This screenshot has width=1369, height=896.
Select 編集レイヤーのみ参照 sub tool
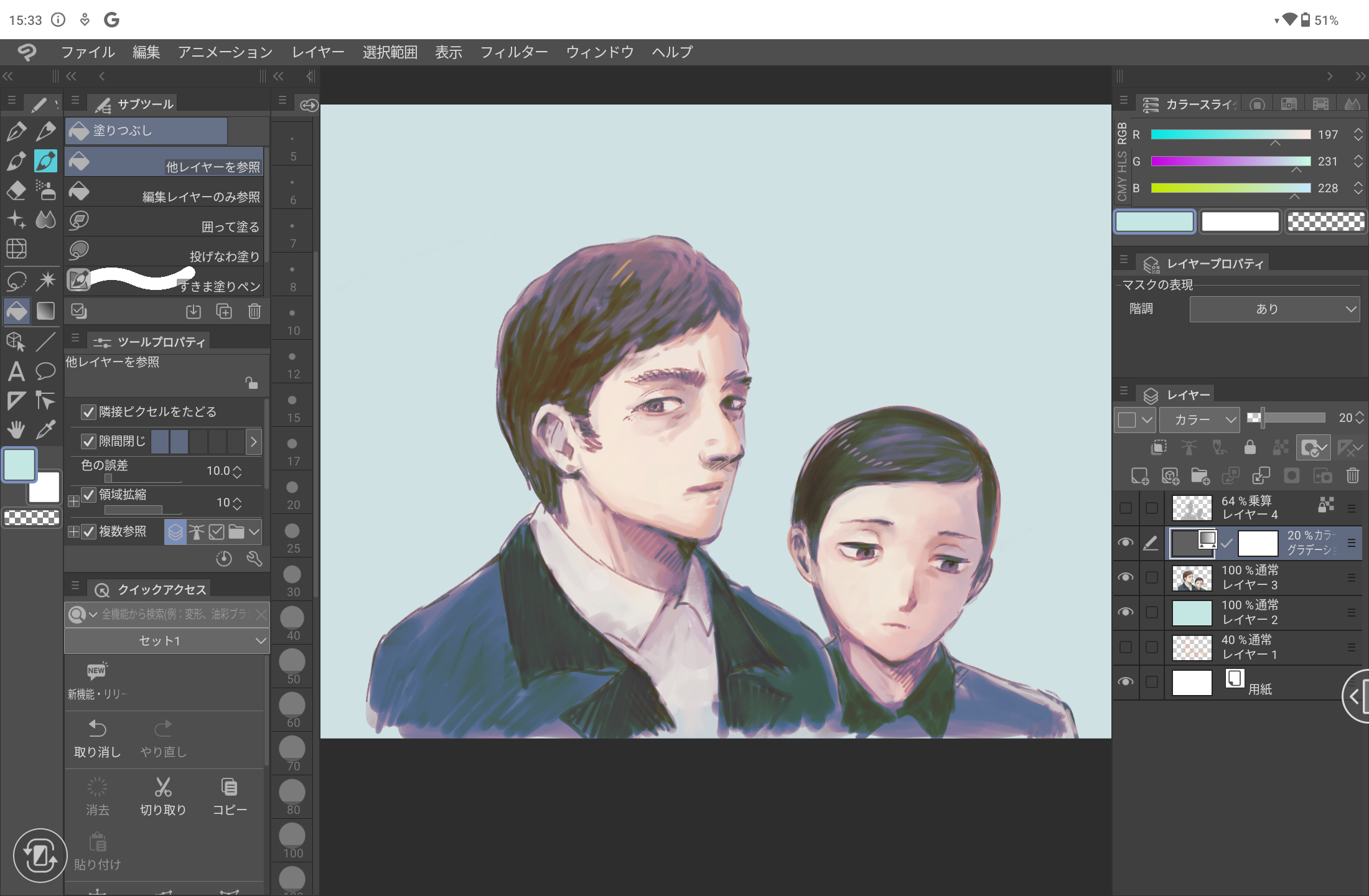(164, 192)
